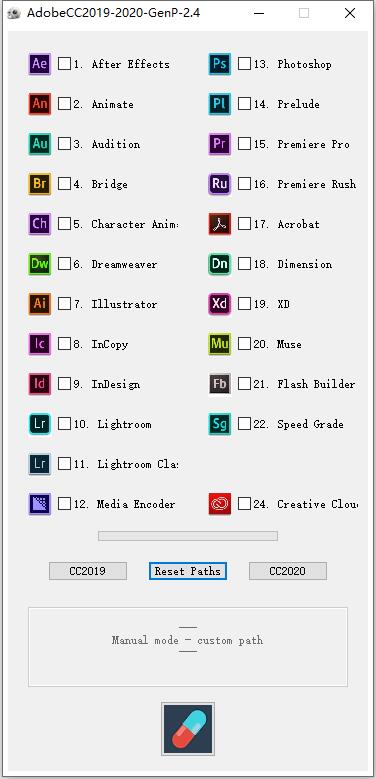The height and width of the screenshot is (779, 376).
Task: Select the Illustrator Ai icon
Action: [40, 304]
